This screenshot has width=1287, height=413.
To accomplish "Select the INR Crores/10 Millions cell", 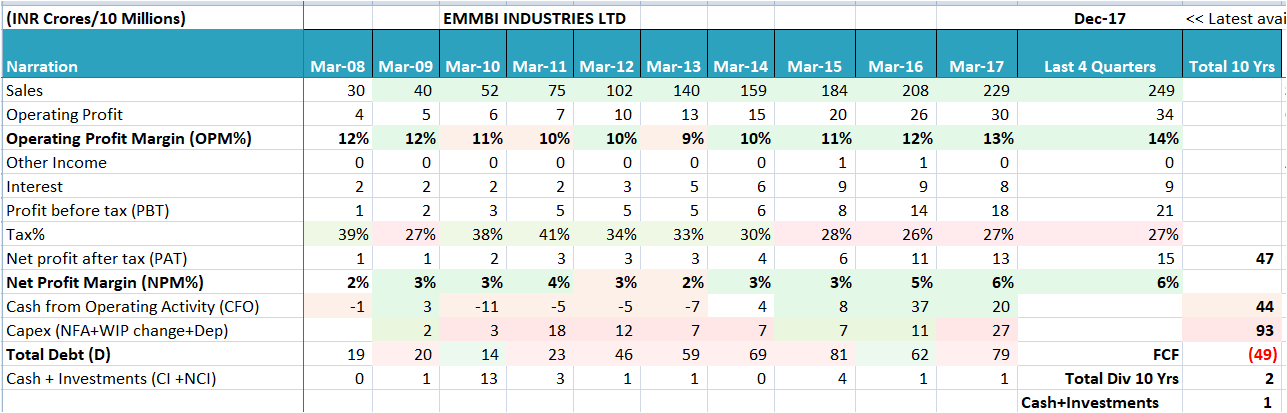I will (96, 19).
